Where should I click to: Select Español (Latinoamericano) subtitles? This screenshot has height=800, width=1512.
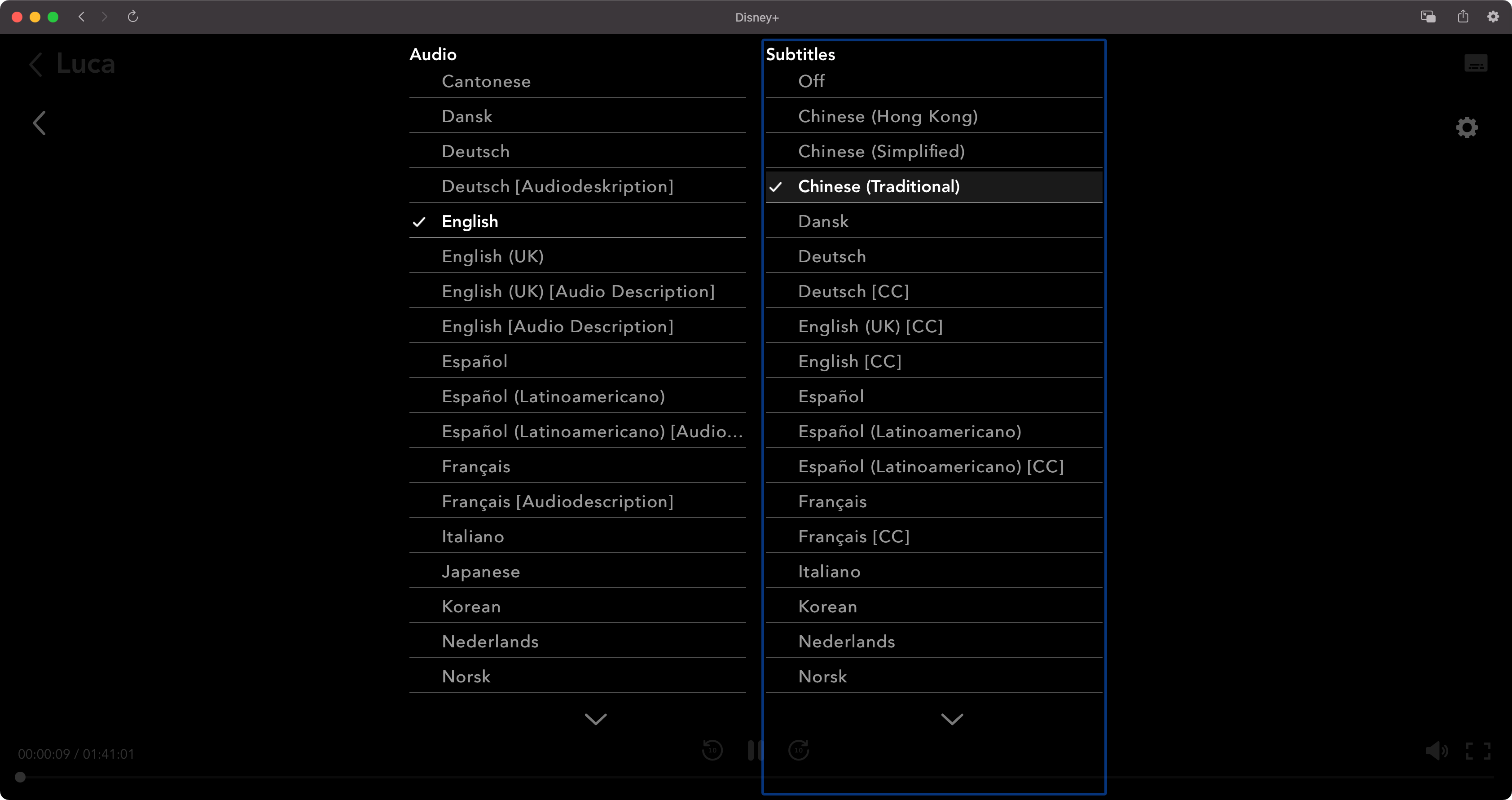pyautogui.click(x=933, y=431)
